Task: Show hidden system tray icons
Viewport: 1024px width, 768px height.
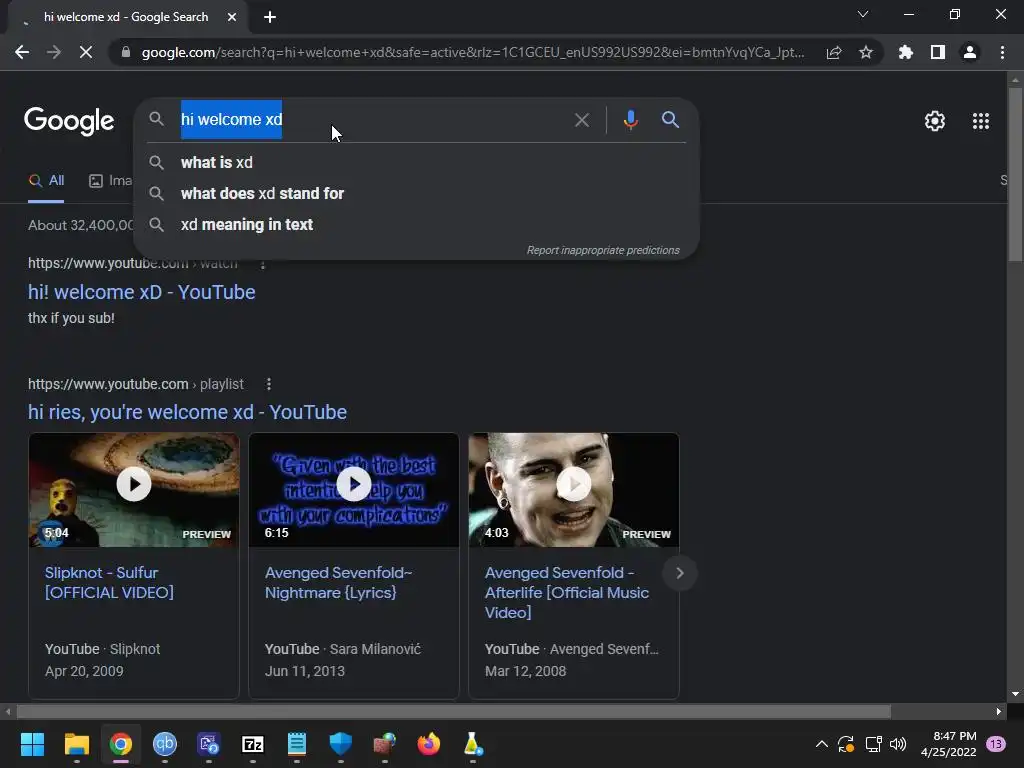Action: click(x=822, y=744)
